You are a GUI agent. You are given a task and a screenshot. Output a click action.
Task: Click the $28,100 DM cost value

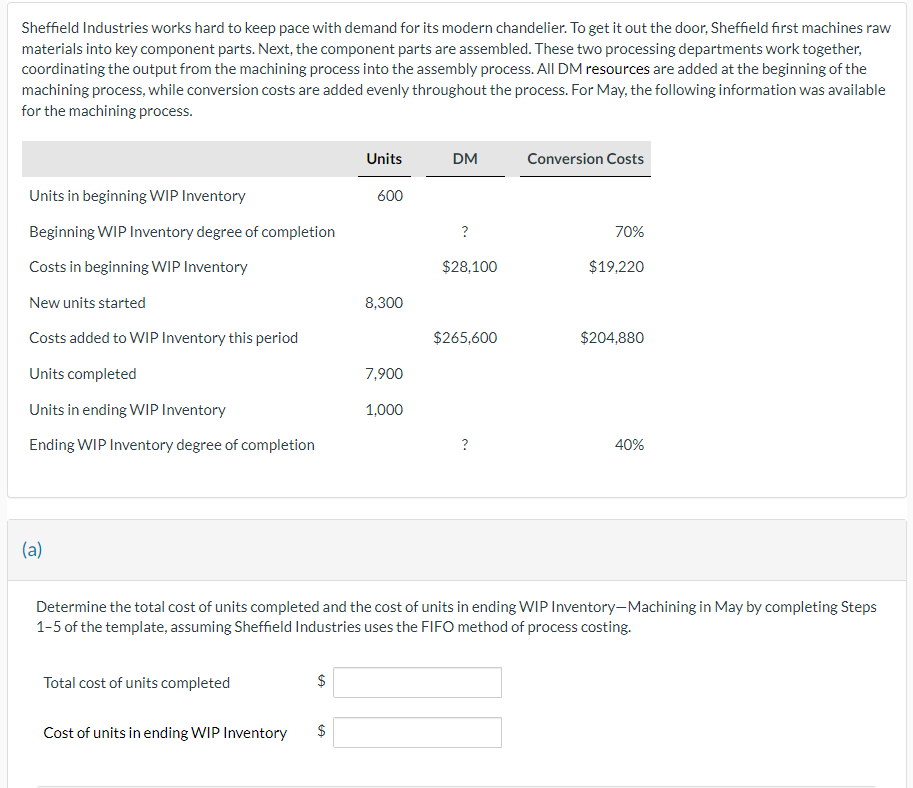point(469,267)
